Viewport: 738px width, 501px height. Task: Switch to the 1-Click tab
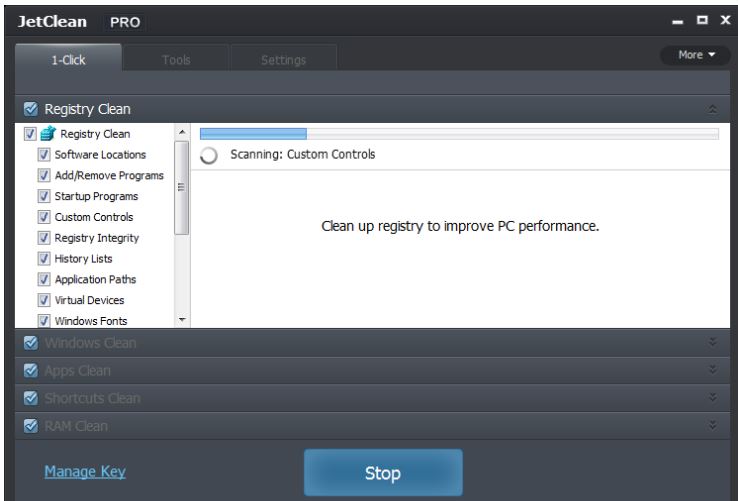click(x=69, y=58)
